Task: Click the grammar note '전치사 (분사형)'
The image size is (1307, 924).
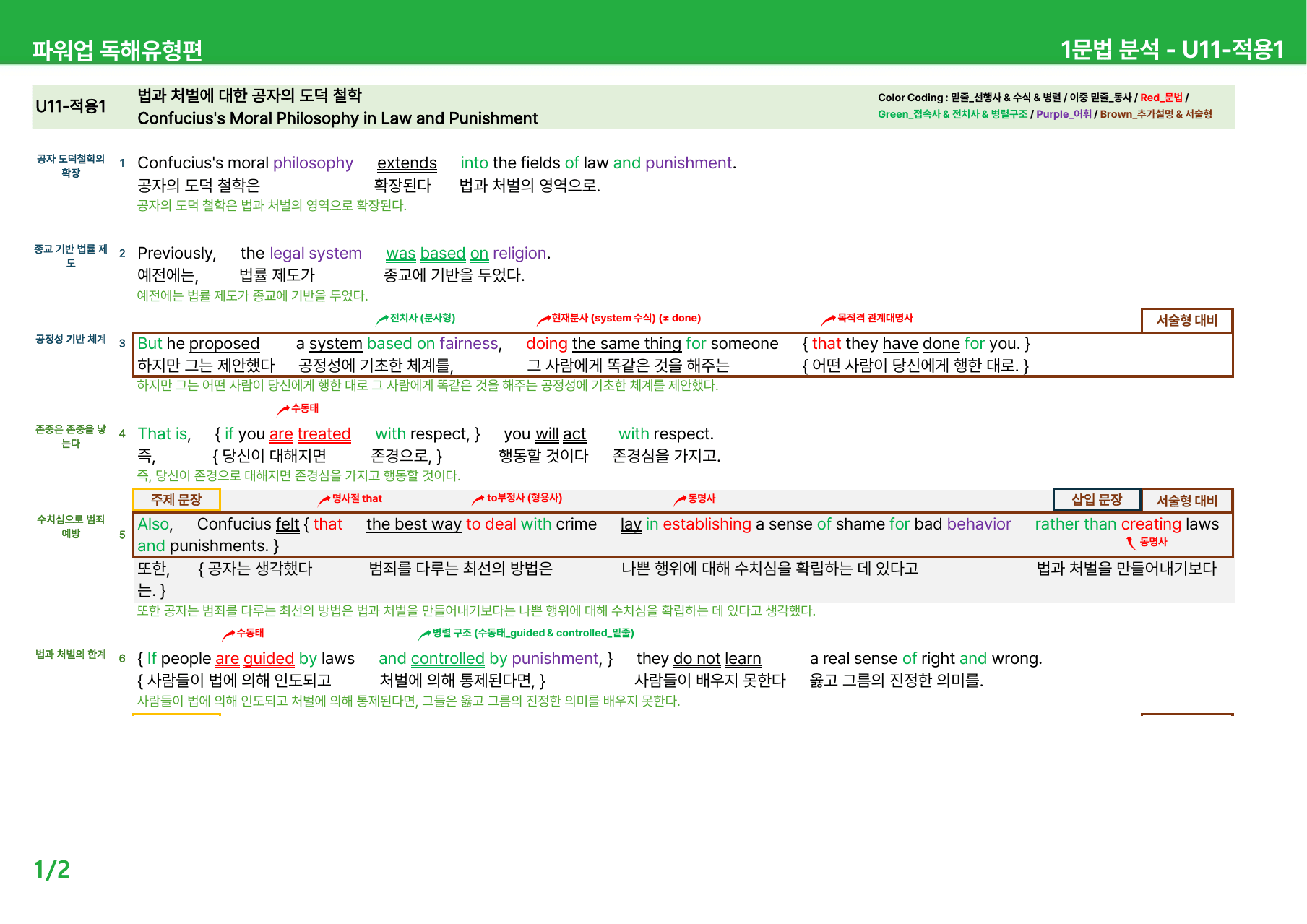Action: [x=422, y=318]
